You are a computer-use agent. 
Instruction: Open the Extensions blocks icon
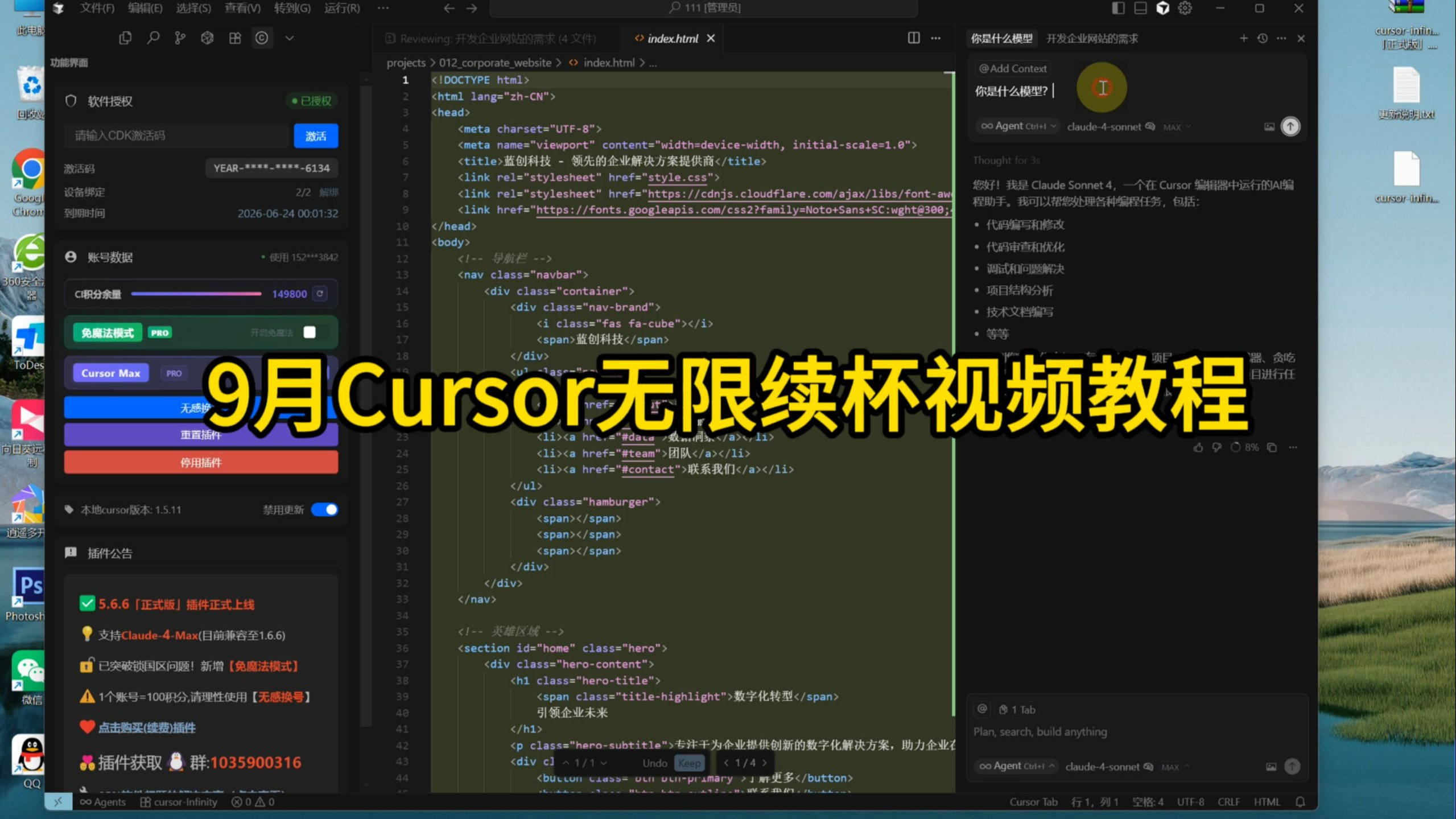click(x=234, y=38)
